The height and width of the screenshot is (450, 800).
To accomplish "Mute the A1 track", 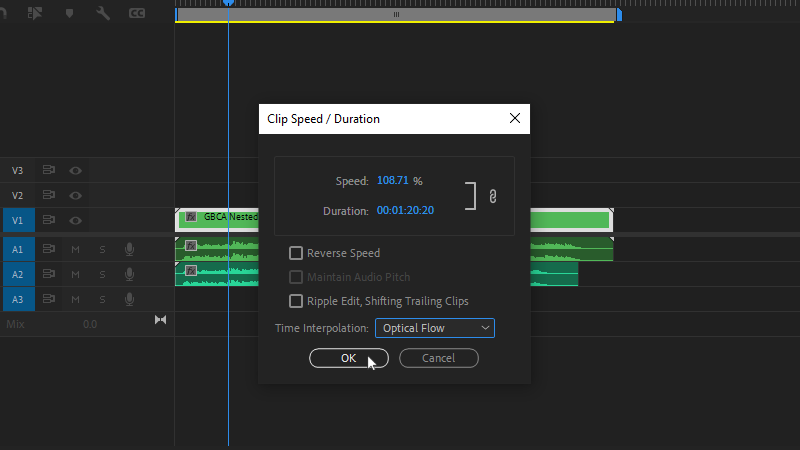I will [x=76, y=249].
